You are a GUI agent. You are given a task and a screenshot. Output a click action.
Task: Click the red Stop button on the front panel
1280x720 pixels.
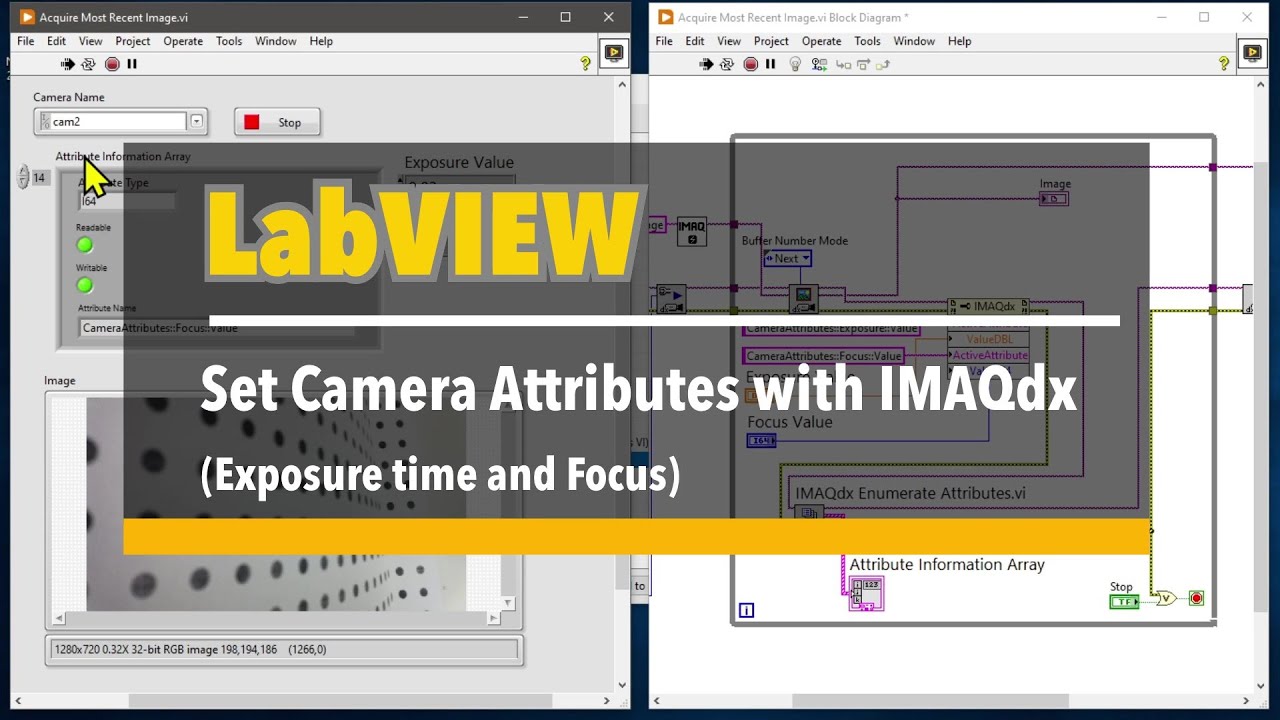277,122
